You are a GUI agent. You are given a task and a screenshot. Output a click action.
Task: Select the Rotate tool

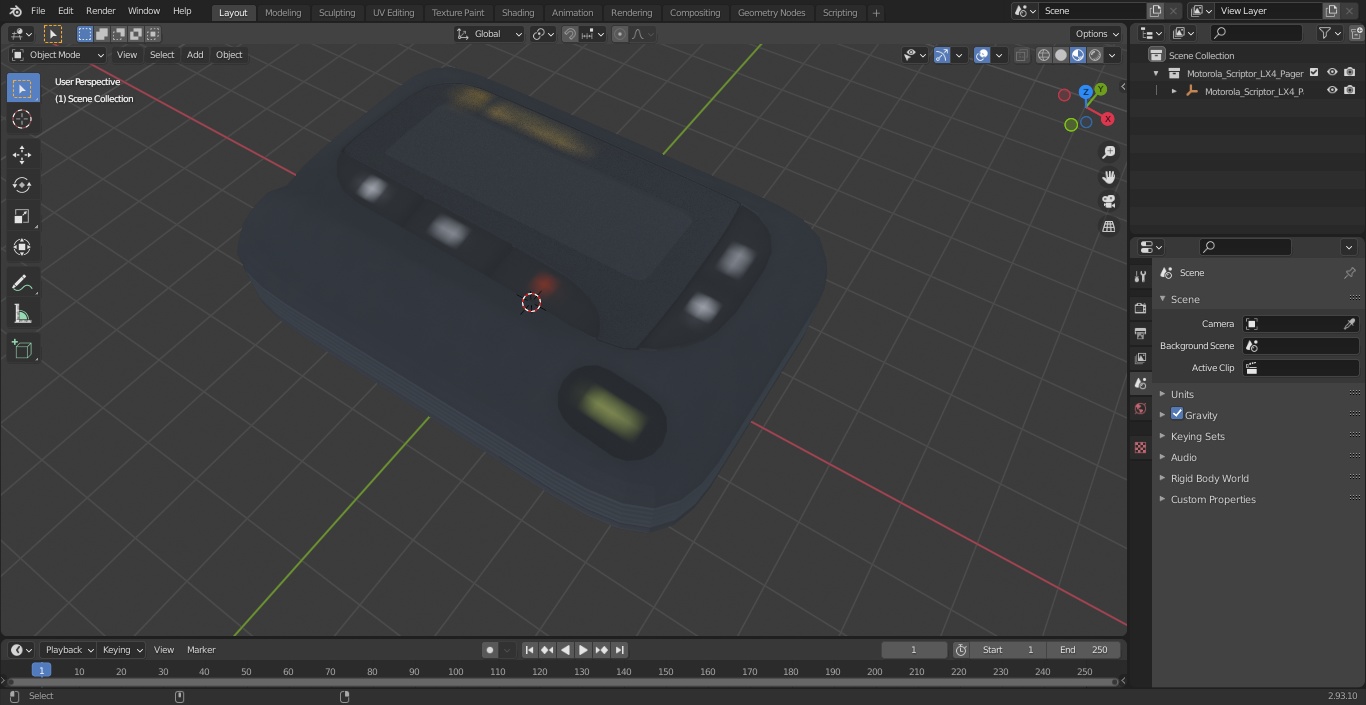click(22, 185)
